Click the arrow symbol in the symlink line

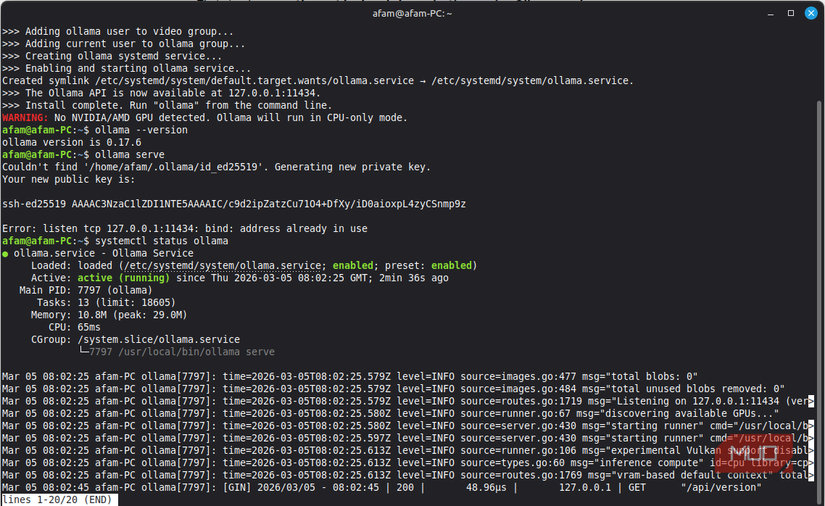422,81
